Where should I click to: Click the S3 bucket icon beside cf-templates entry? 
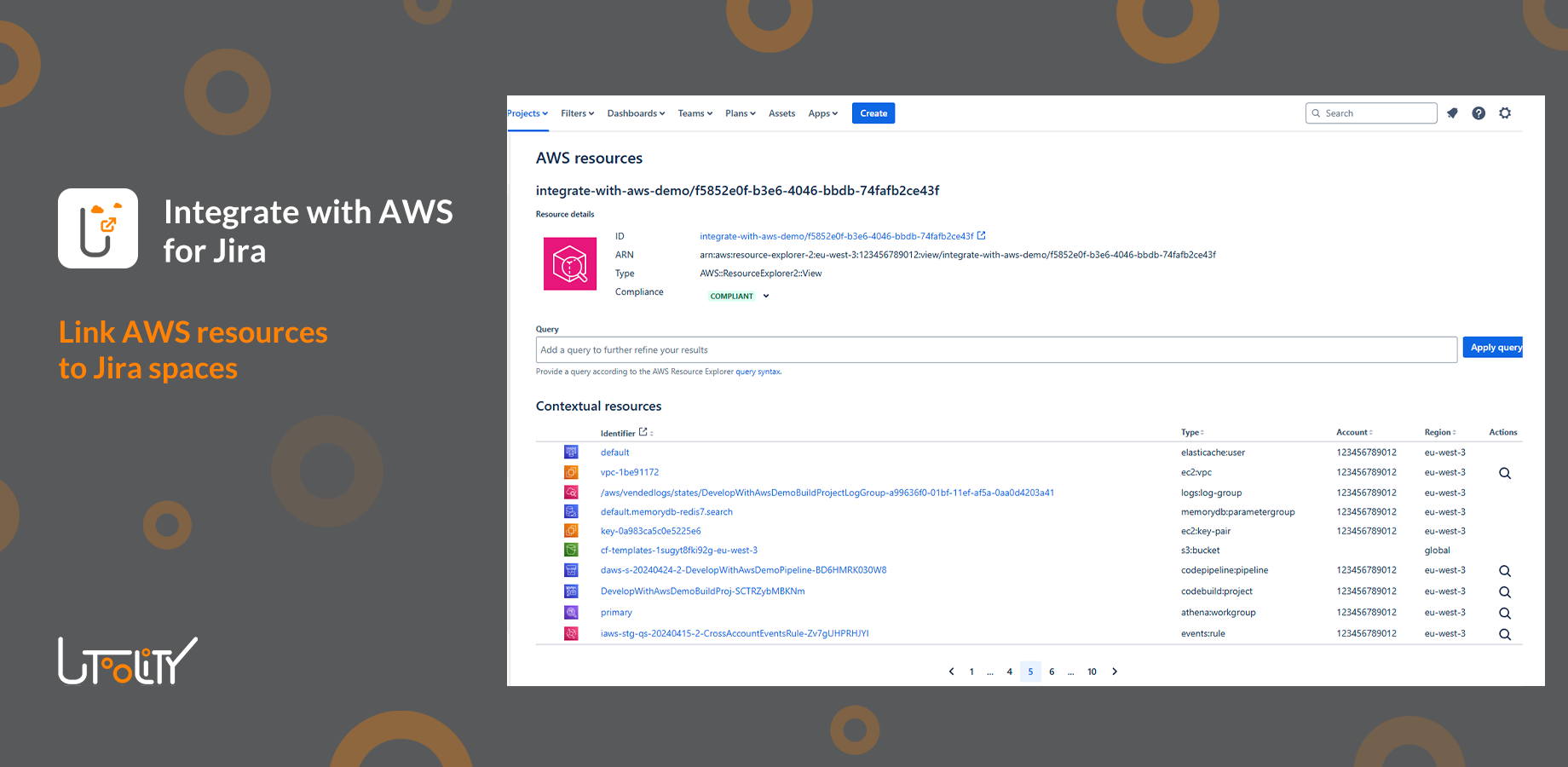pos(571,550)
